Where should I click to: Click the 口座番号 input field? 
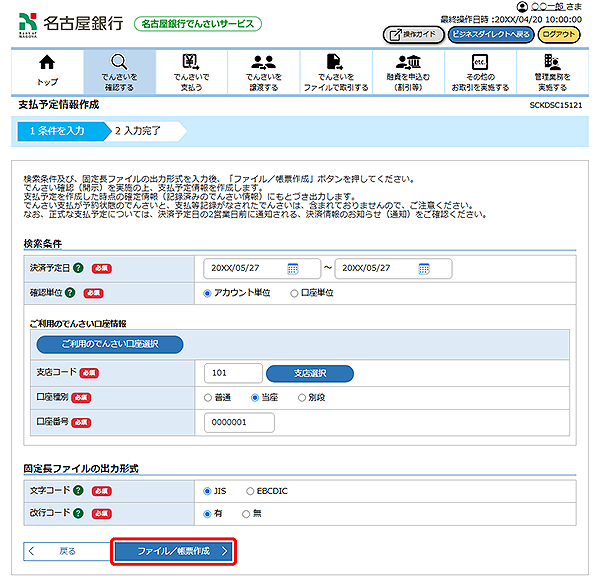coord(238,423)
